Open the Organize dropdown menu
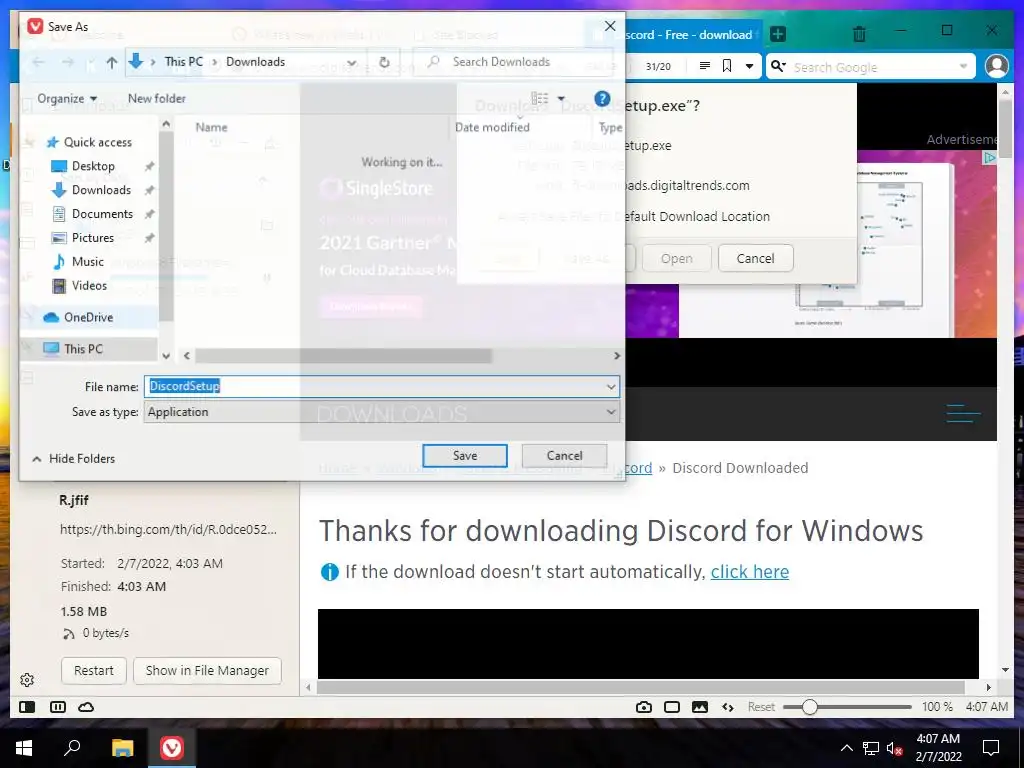The width and height of the screenshot is (1024, 768). tap(67, 99)
